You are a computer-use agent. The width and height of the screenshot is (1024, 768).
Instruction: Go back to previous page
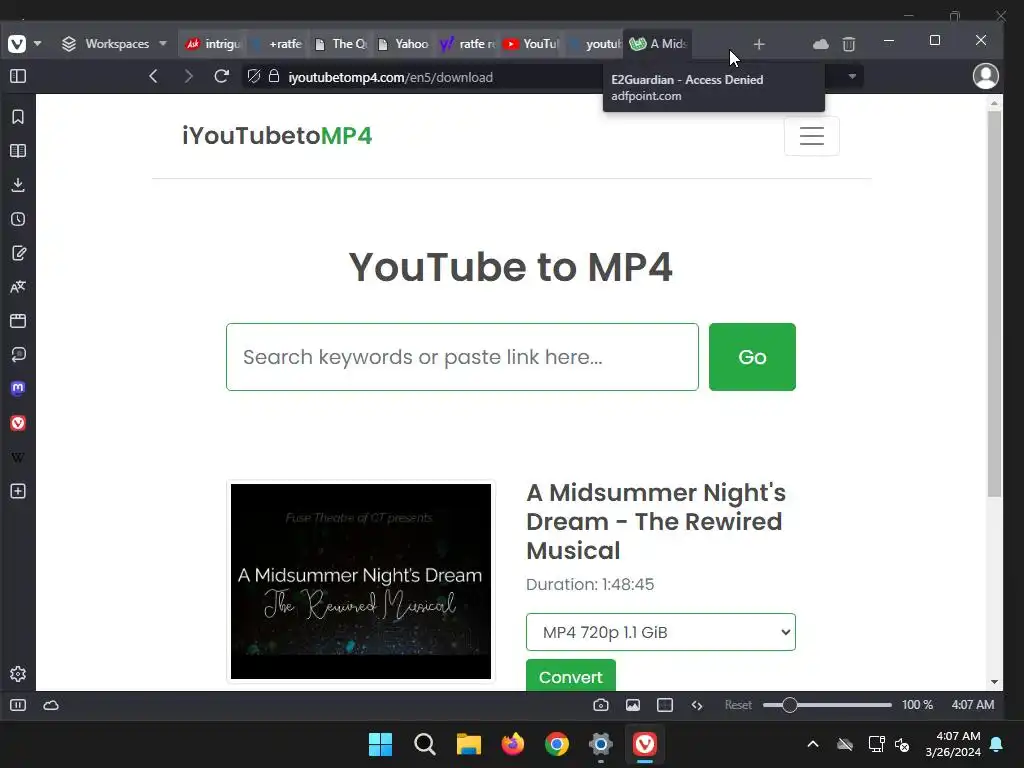153,76
